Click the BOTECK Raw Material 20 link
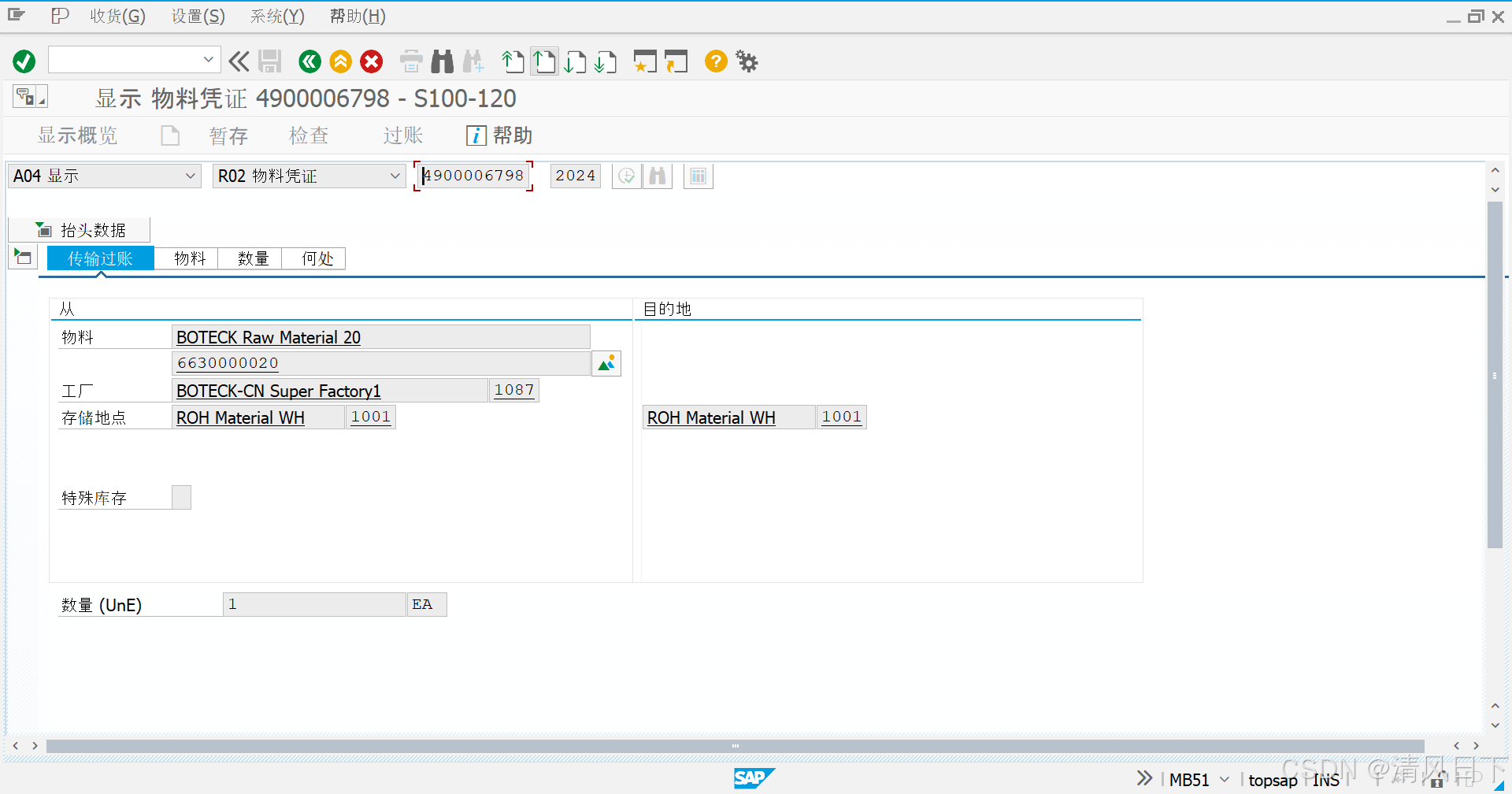Viewport: 1512px width, 794px height. [x=269, y=337]
